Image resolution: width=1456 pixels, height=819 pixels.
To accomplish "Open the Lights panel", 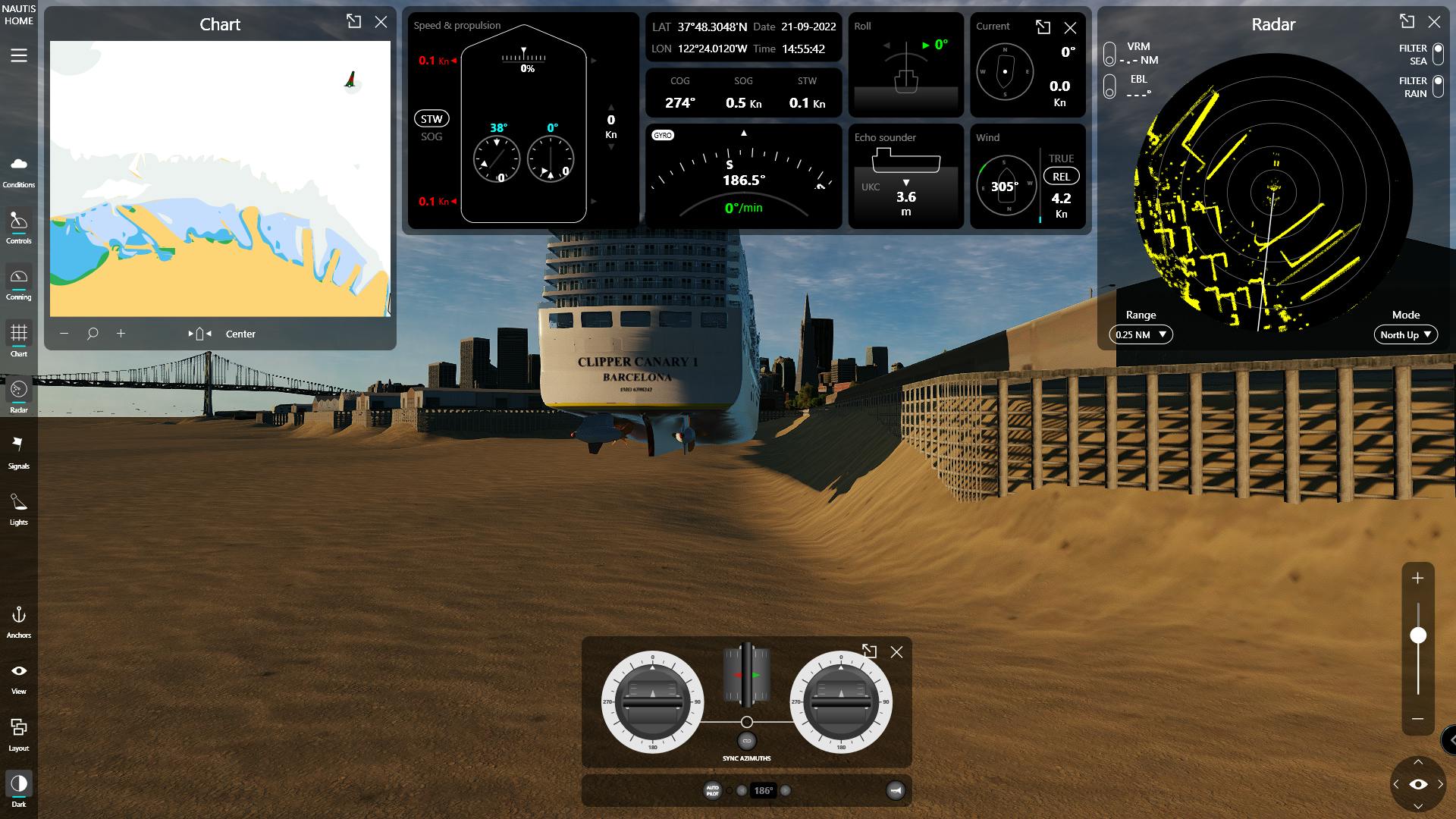I will pyautogui.click(x=19, y=508).
